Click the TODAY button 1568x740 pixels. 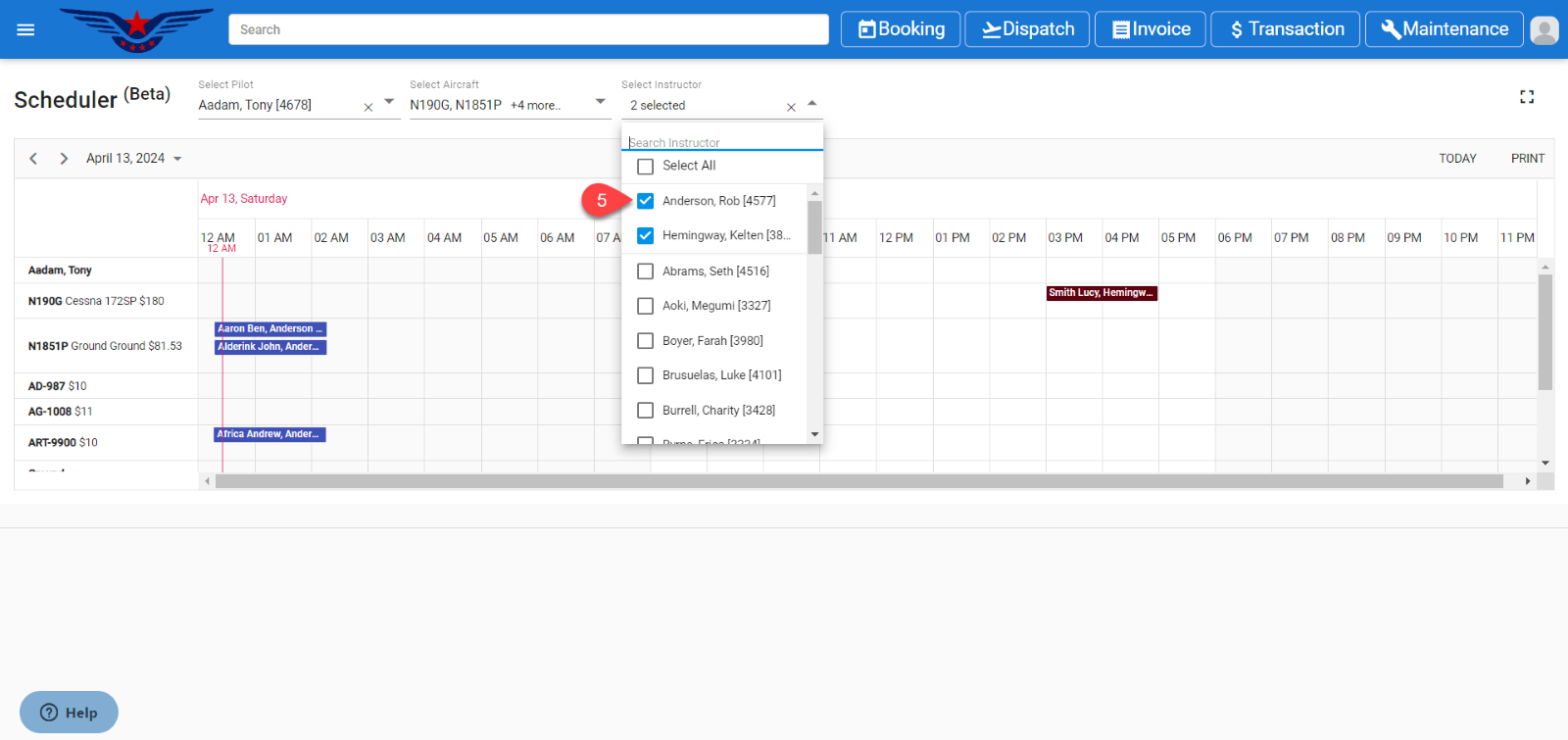tap(1456, 159)
